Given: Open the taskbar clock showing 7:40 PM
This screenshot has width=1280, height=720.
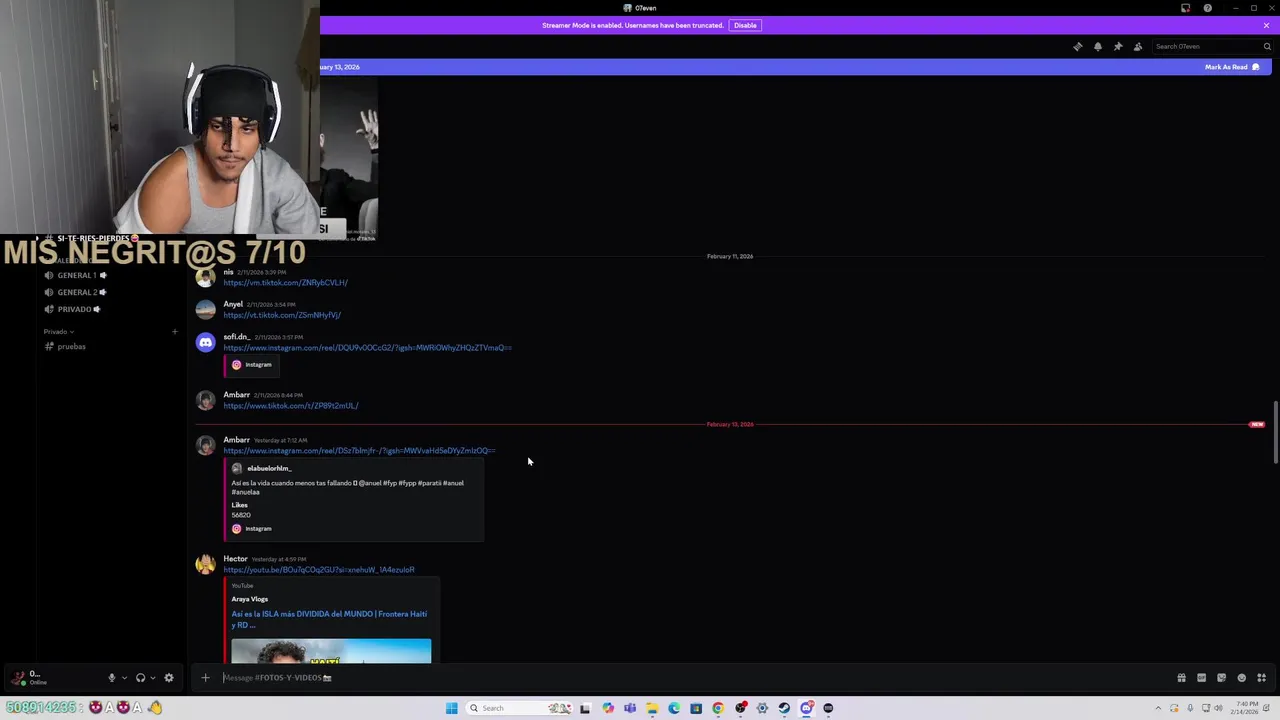Looking at the screenshot, I should coord(1245,708).
